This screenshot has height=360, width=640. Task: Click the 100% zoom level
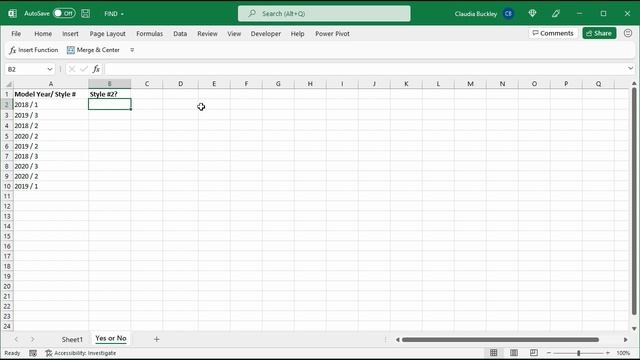point(623,353)
